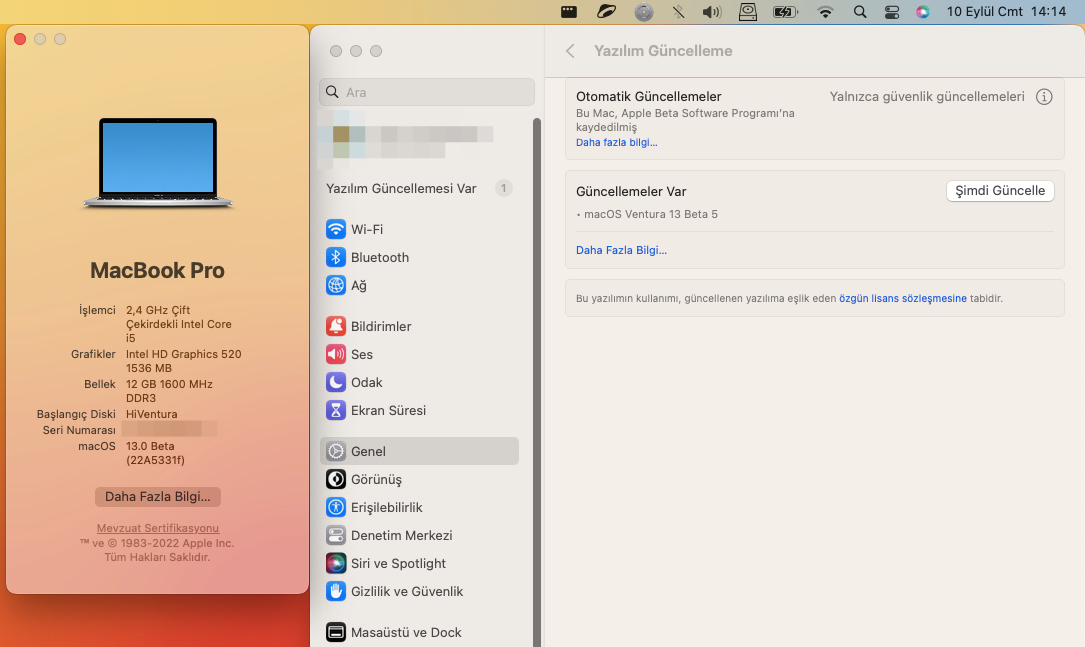The image size is (1085, 647).
Task: Select the Ses speaker icon
Action: pyautogui.click(x=336, y=354)
